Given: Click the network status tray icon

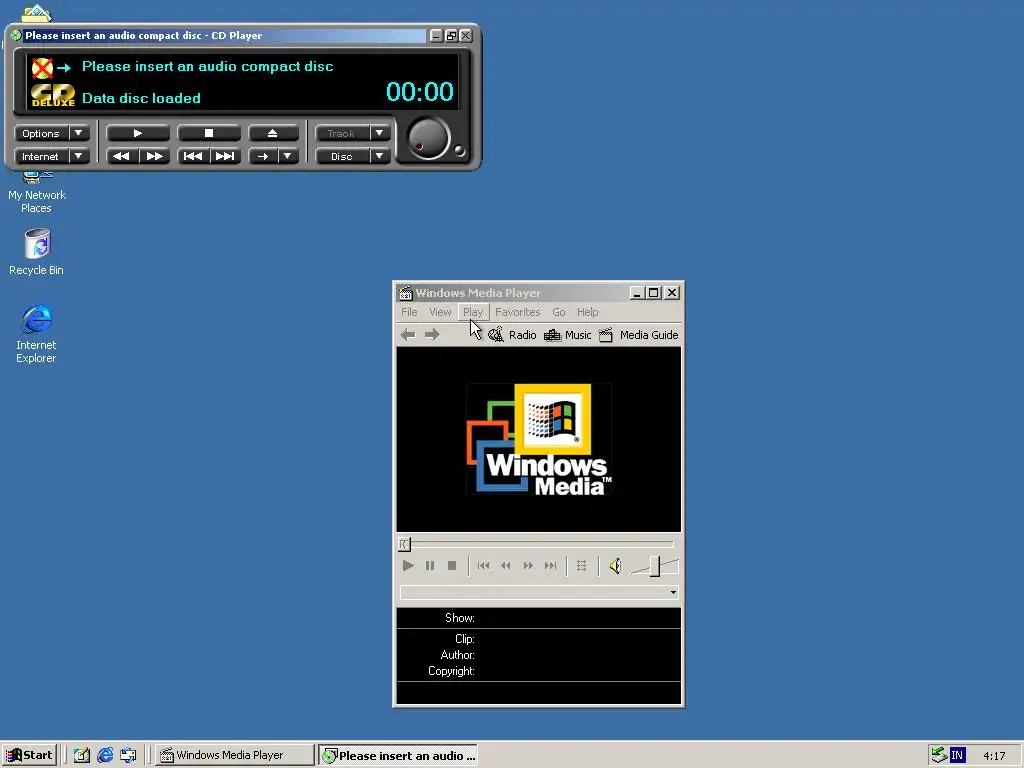Looking at the screenshot, I should (x=939, y=755).
